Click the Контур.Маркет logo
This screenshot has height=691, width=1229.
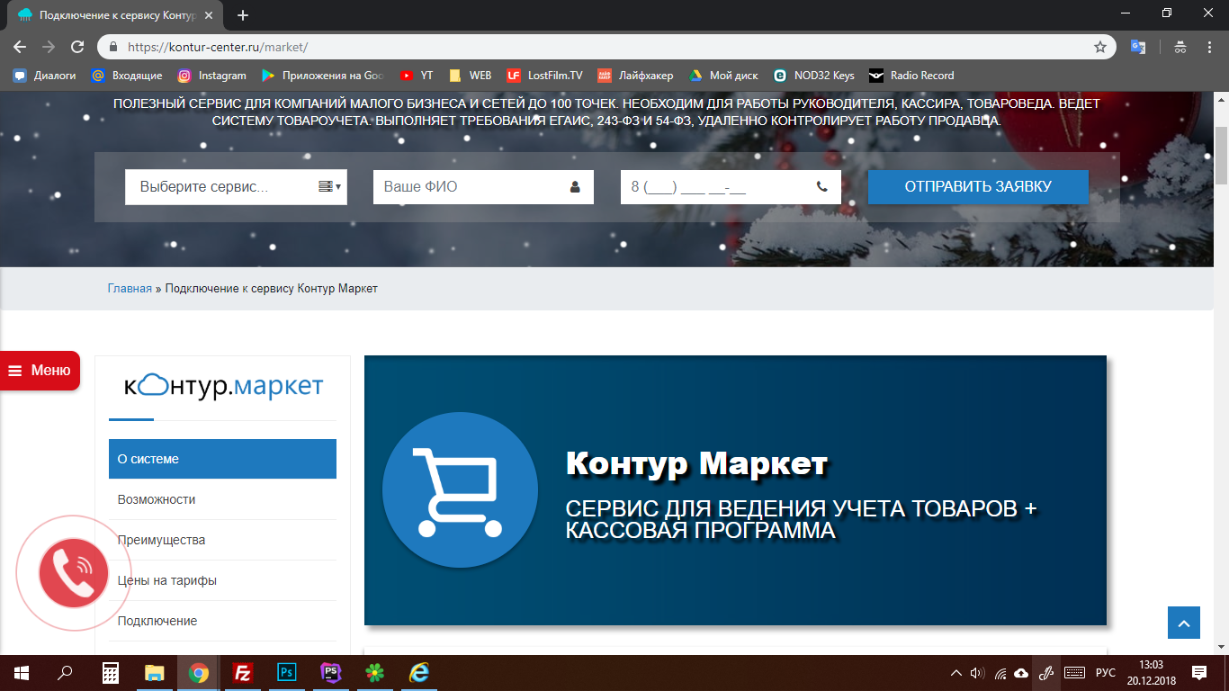pos(223,385)
